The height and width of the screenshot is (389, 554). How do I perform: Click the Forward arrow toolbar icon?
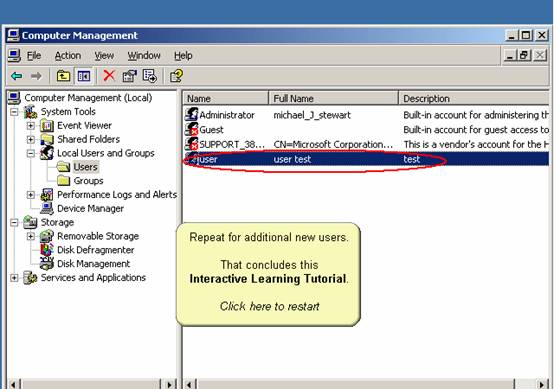click(36, 76)
